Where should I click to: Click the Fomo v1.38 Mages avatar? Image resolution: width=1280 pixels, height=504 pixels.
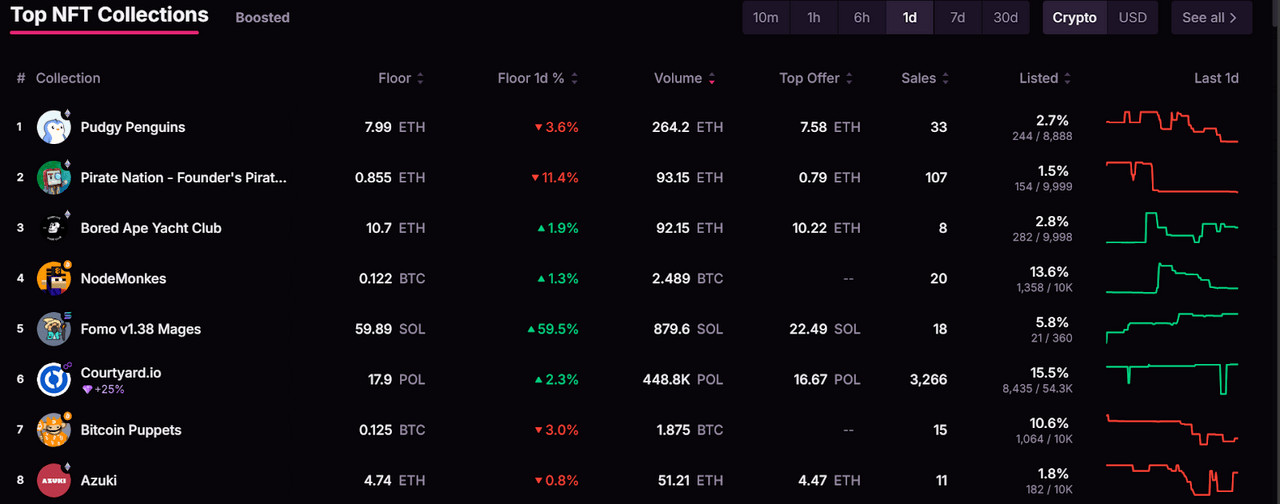point(54,329)
